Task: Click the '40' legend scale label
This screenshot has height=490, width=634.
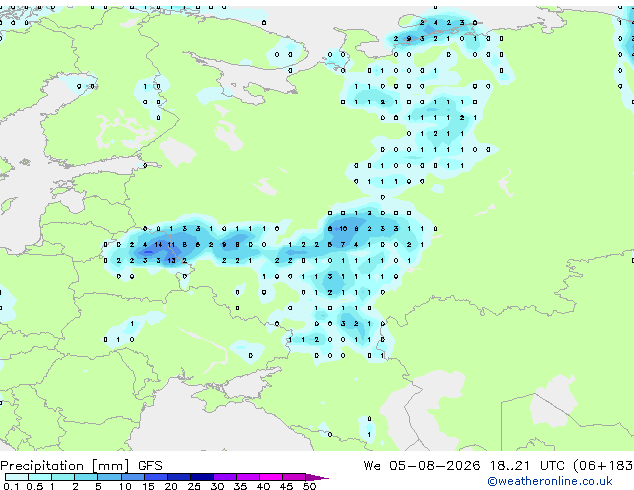Action: [263, 486]
